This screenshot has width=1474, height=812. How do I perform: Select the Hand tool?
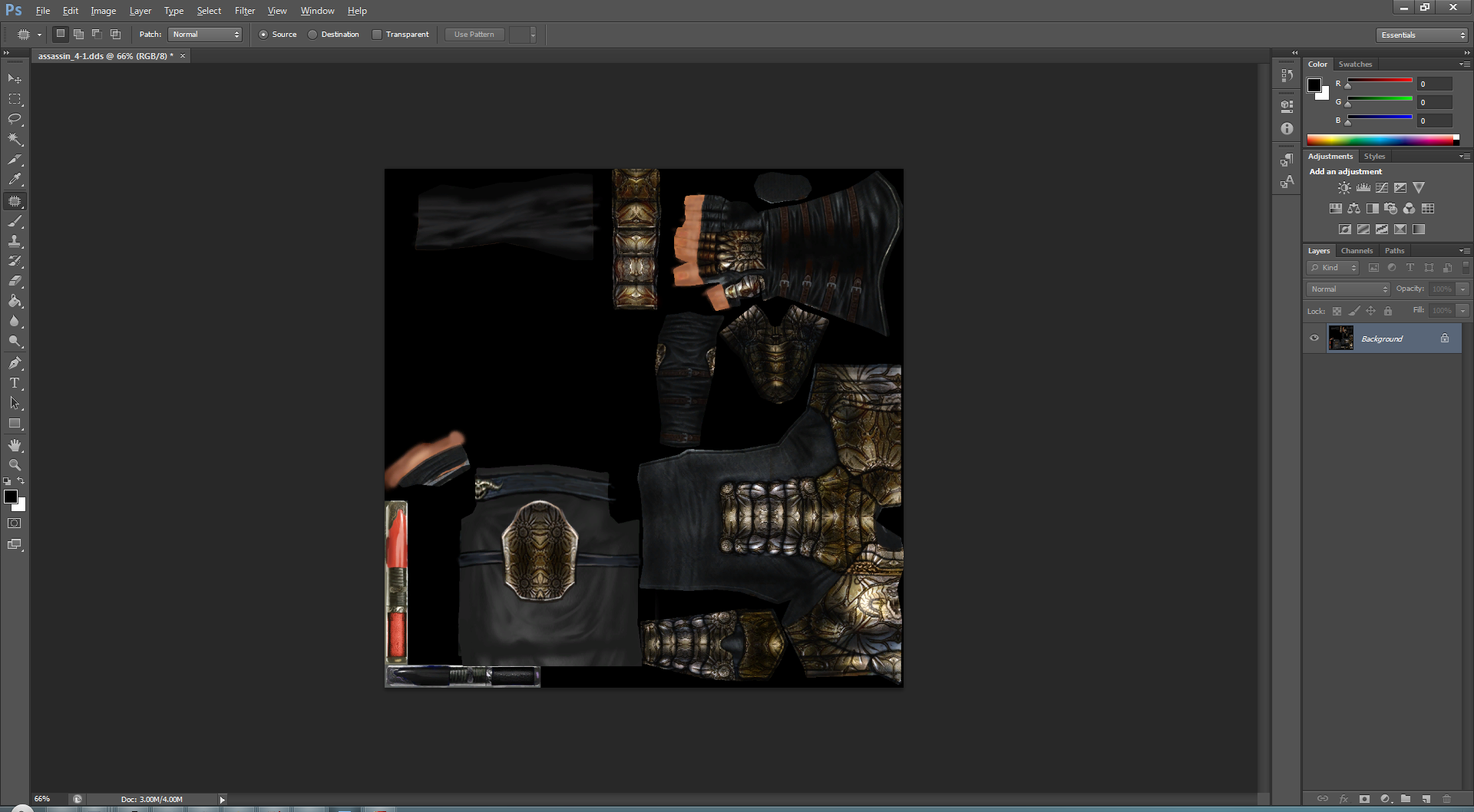(x=15, y=445)
